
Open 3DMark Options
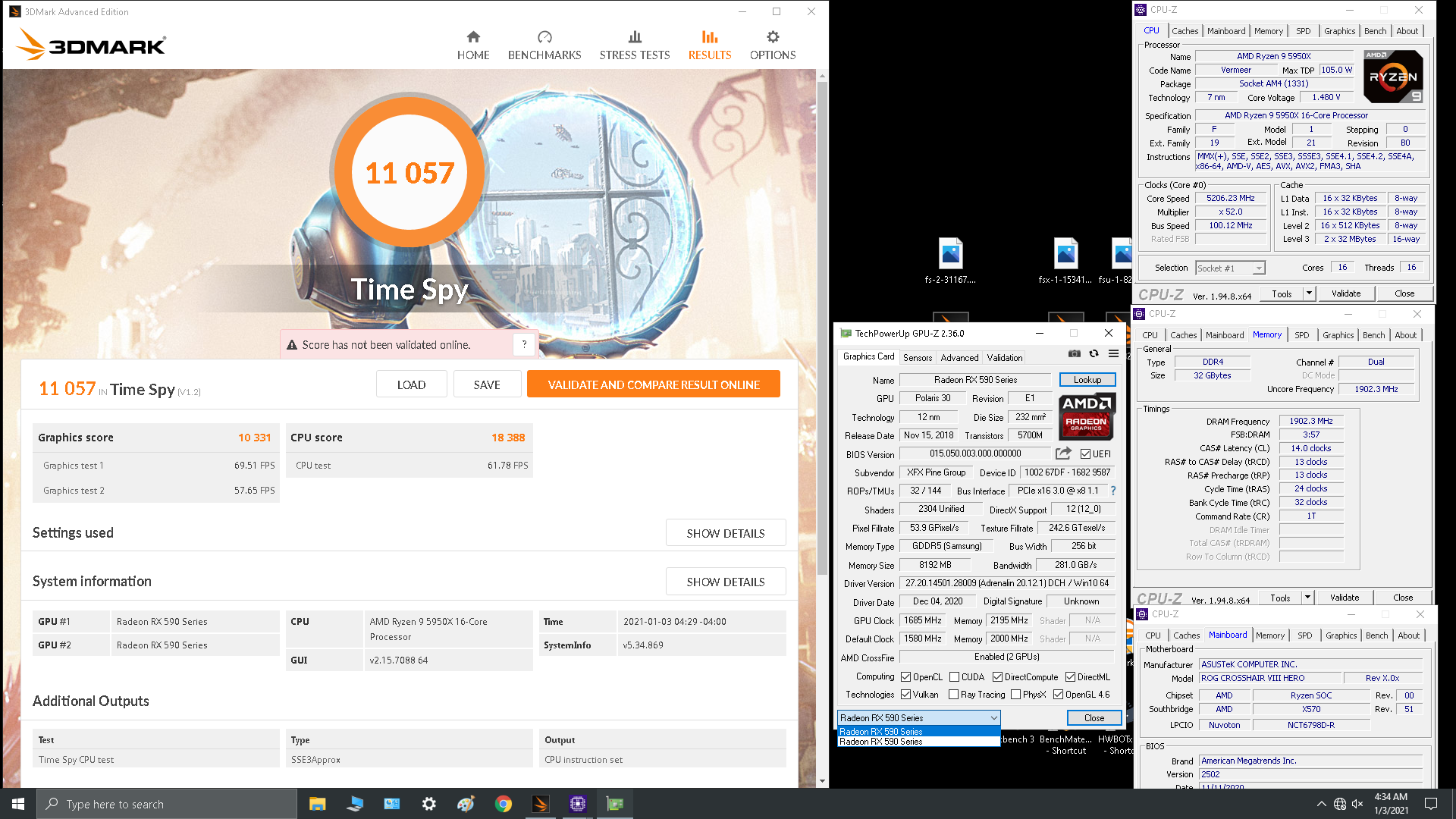click(x=773, y=45)
